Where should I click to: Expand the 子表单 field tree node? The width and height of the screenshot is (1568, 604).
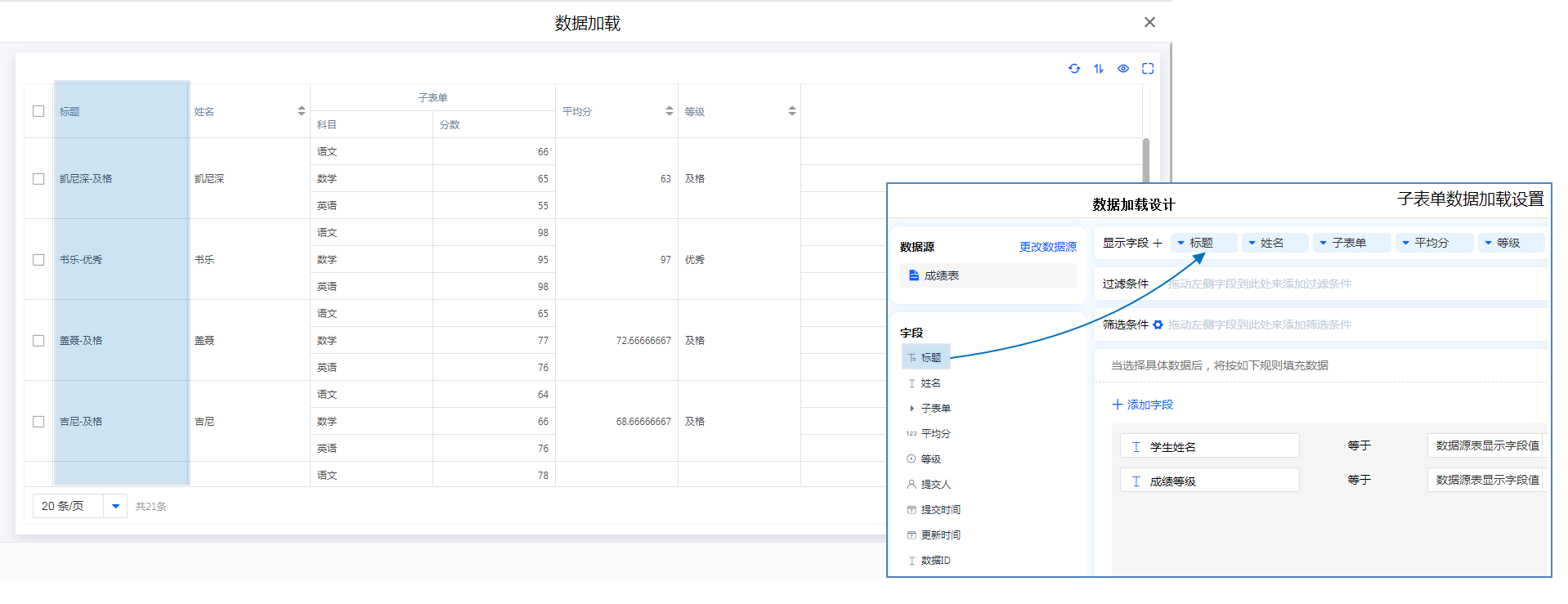(x=912, y=408)
